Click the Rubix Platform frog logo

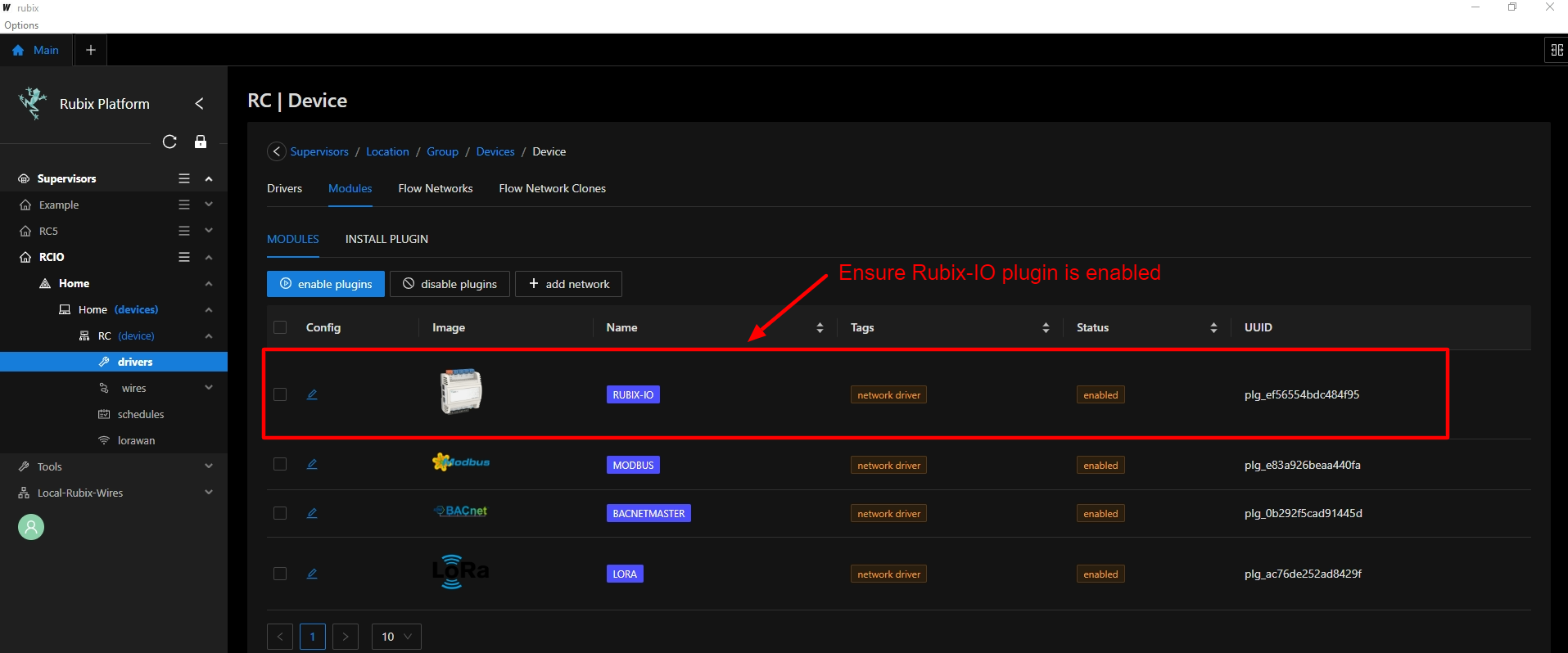click(x=33, y=103)
